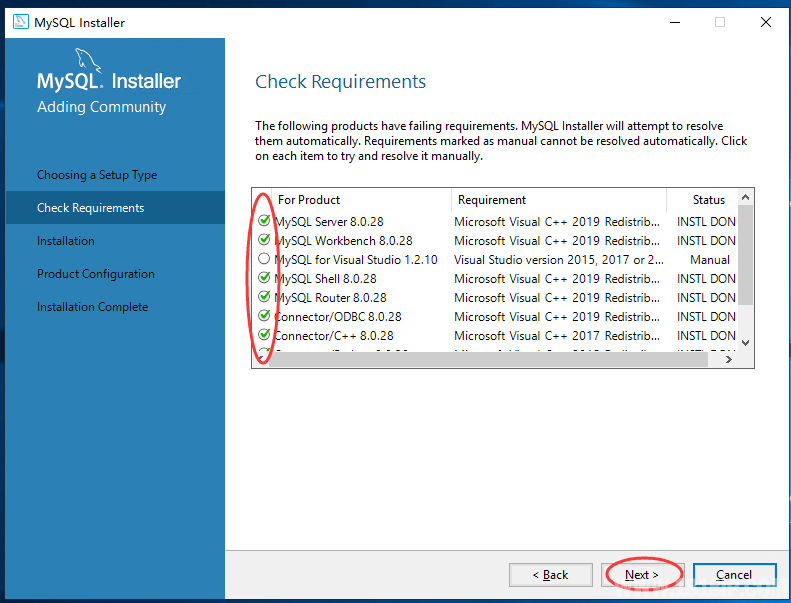Select the MySQL Server 8.0.28 row
The image size is (791, 603).
click(495, 222)
